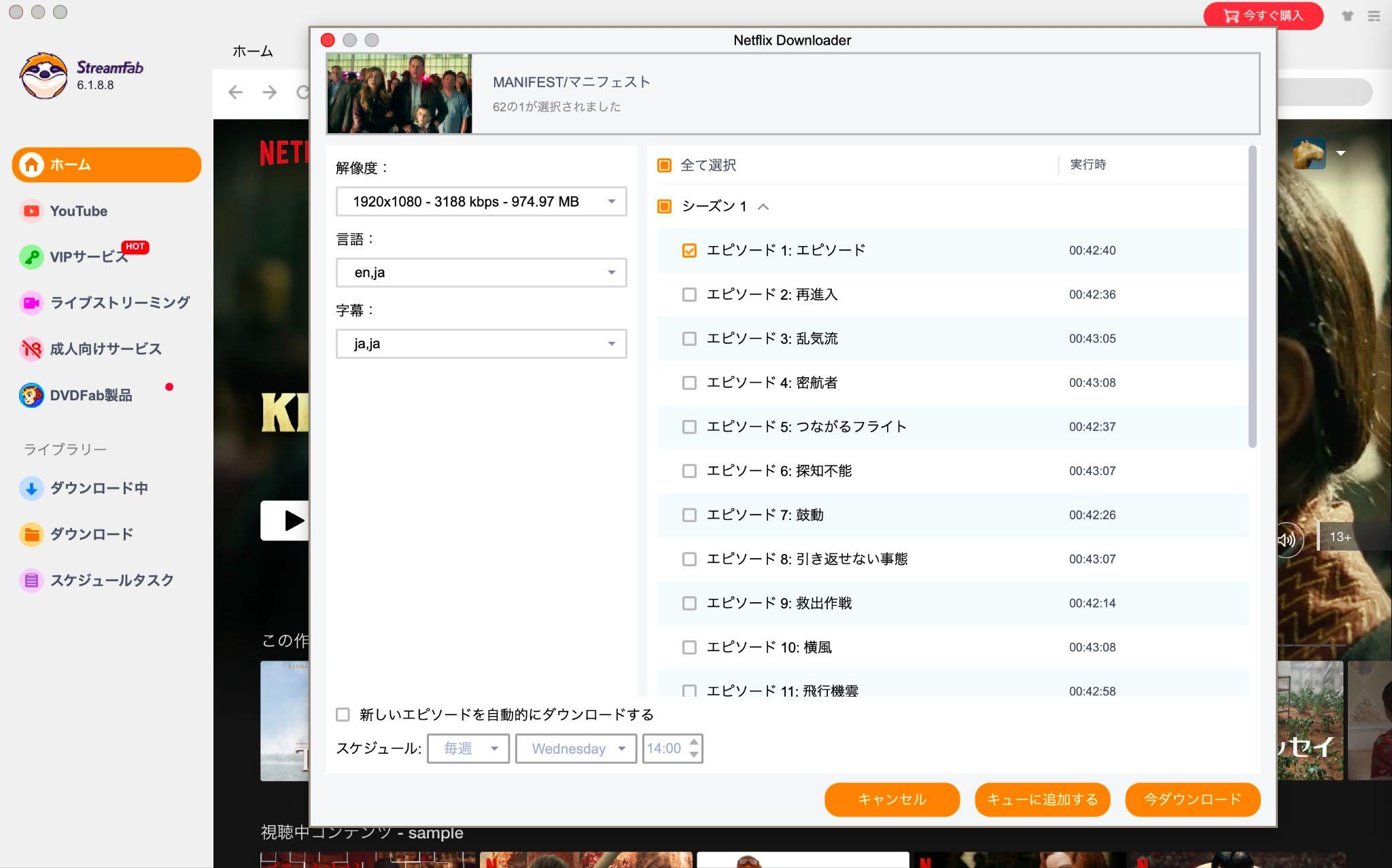1392x868 pixels.
Task: Select YouTube in the sidebar
Action: [x=79, y=211]
